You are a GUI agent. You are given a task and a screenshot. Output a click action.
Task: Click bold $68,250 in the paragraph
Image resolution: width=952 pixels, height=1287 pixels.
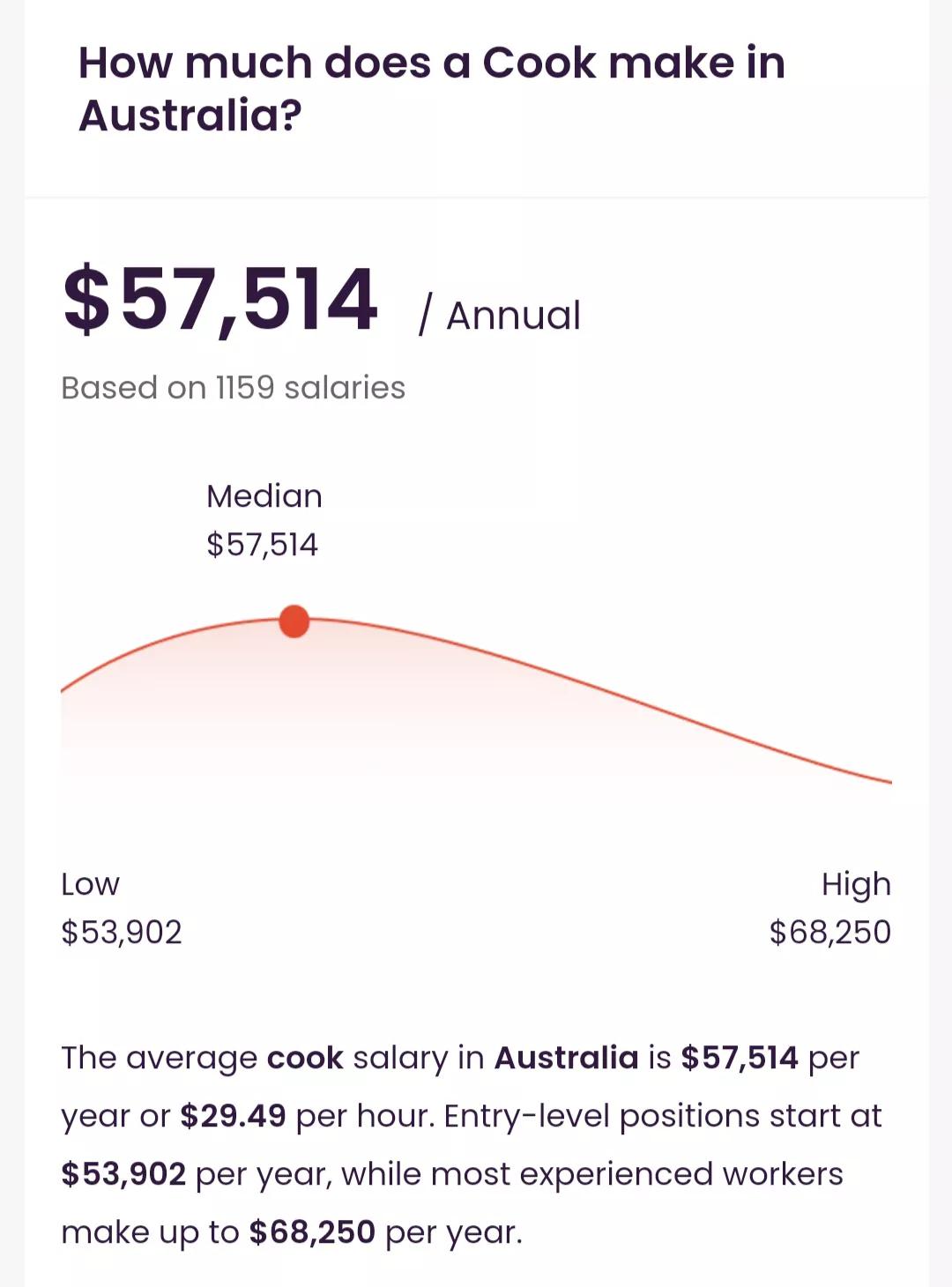pos(312,1232)
